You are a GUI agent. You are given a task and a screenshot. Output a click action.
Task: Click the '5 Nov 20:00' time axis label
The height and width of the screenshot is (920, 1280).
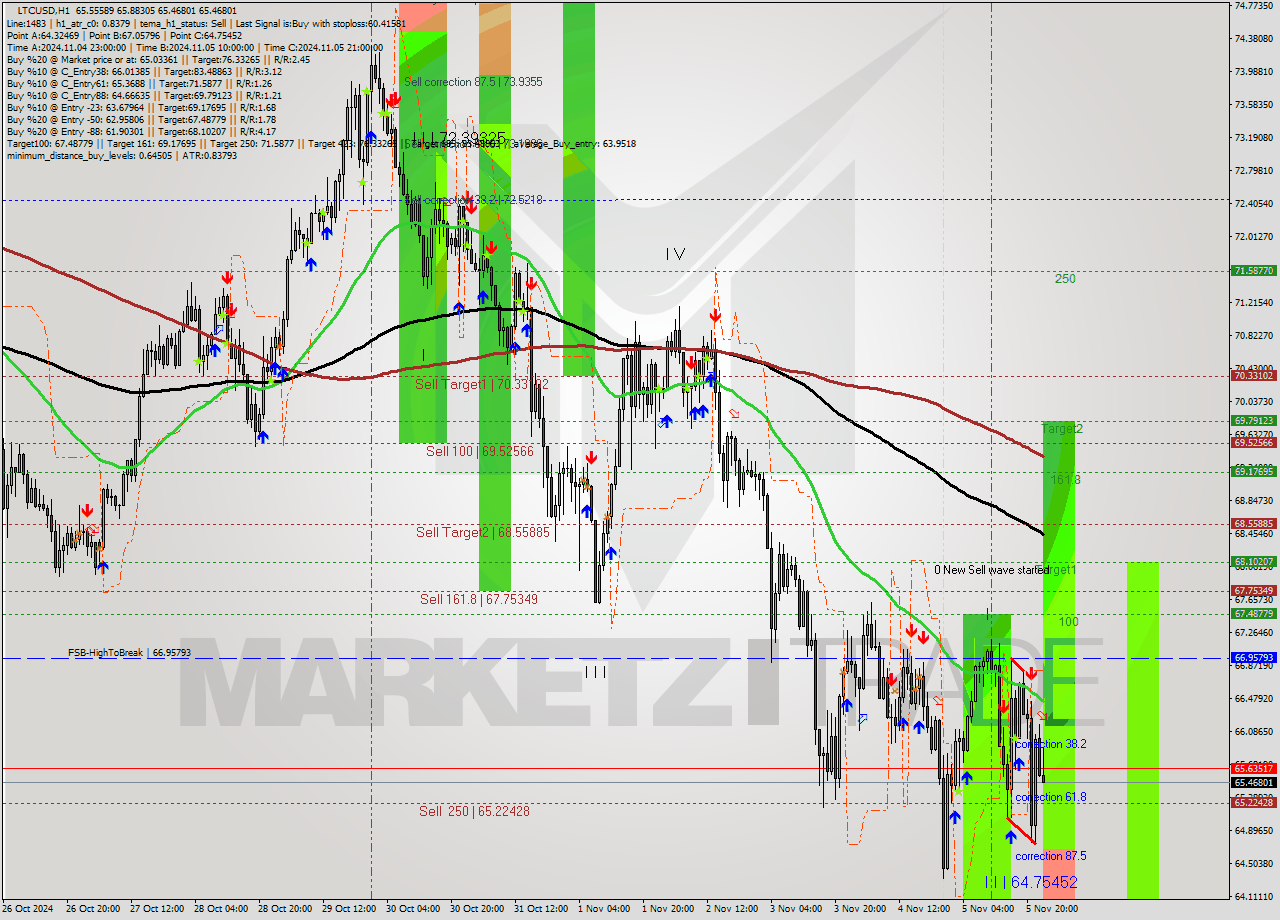point(1050,909)
